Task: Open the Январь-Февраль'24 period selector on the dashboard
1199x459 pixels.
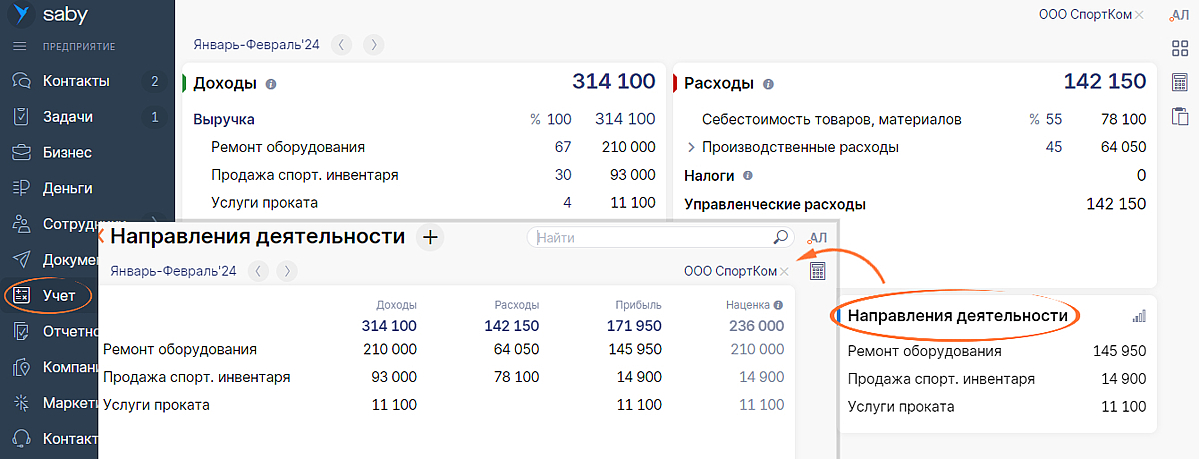Action: pos(257,45)
